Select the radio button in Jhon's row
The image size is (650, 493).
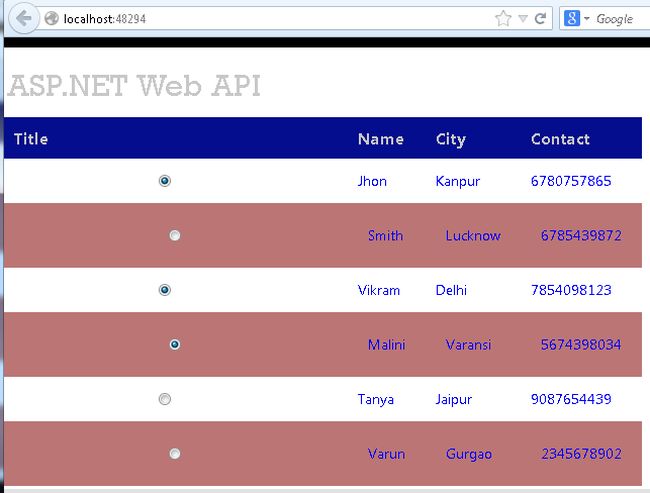165,181
